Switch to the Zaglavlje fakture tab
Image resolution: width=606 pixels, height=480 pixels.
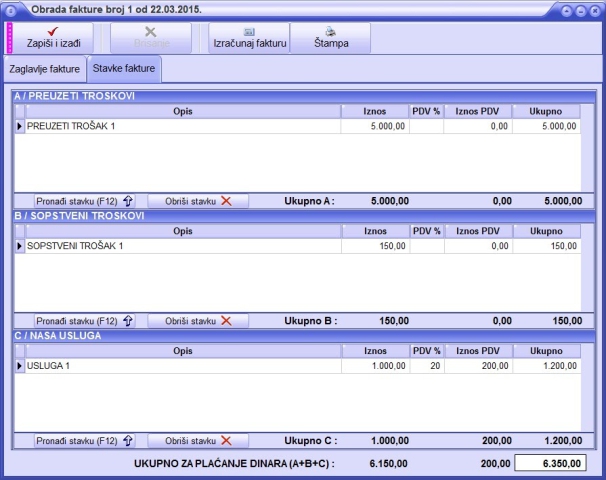click(x=44, y=70)
